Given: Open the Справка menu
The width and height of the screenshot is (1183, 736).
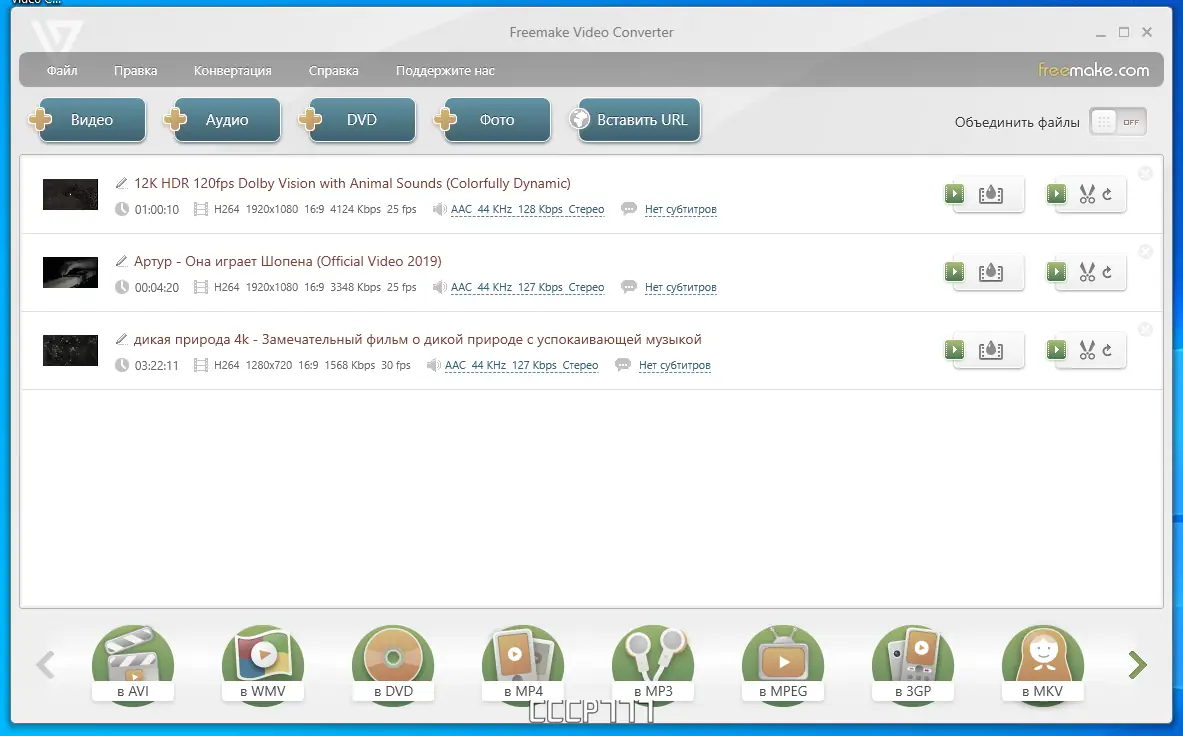Looking at the screenshot, I should 333,70.
